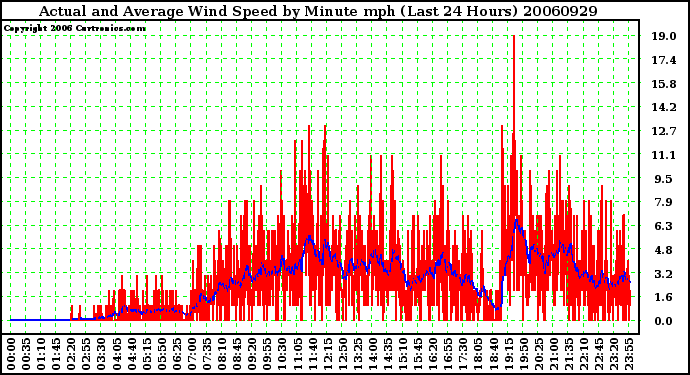Click the 19.0 mph wind spike peak
Image resolution: width=690 pixels, height=375 pixels.
pyautogui.click(x=514, y=37)
